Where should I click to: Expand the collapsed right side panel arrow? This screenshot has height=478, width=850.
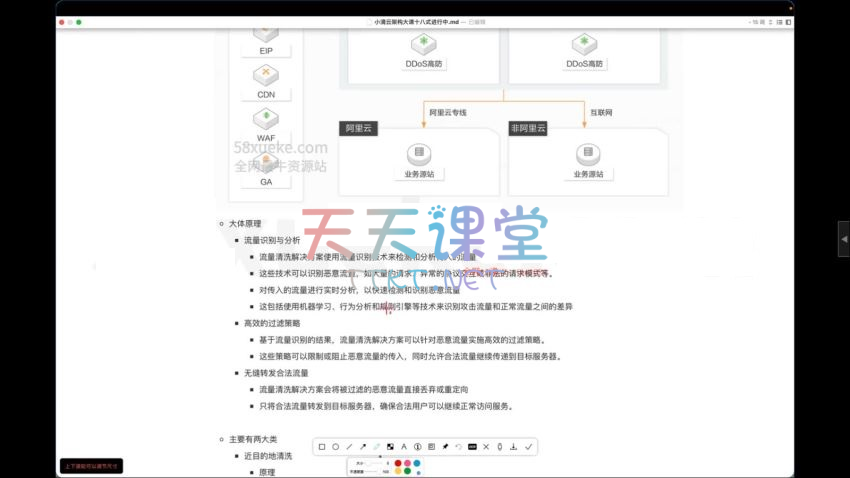pyautogui.click(x=843, y=239)
